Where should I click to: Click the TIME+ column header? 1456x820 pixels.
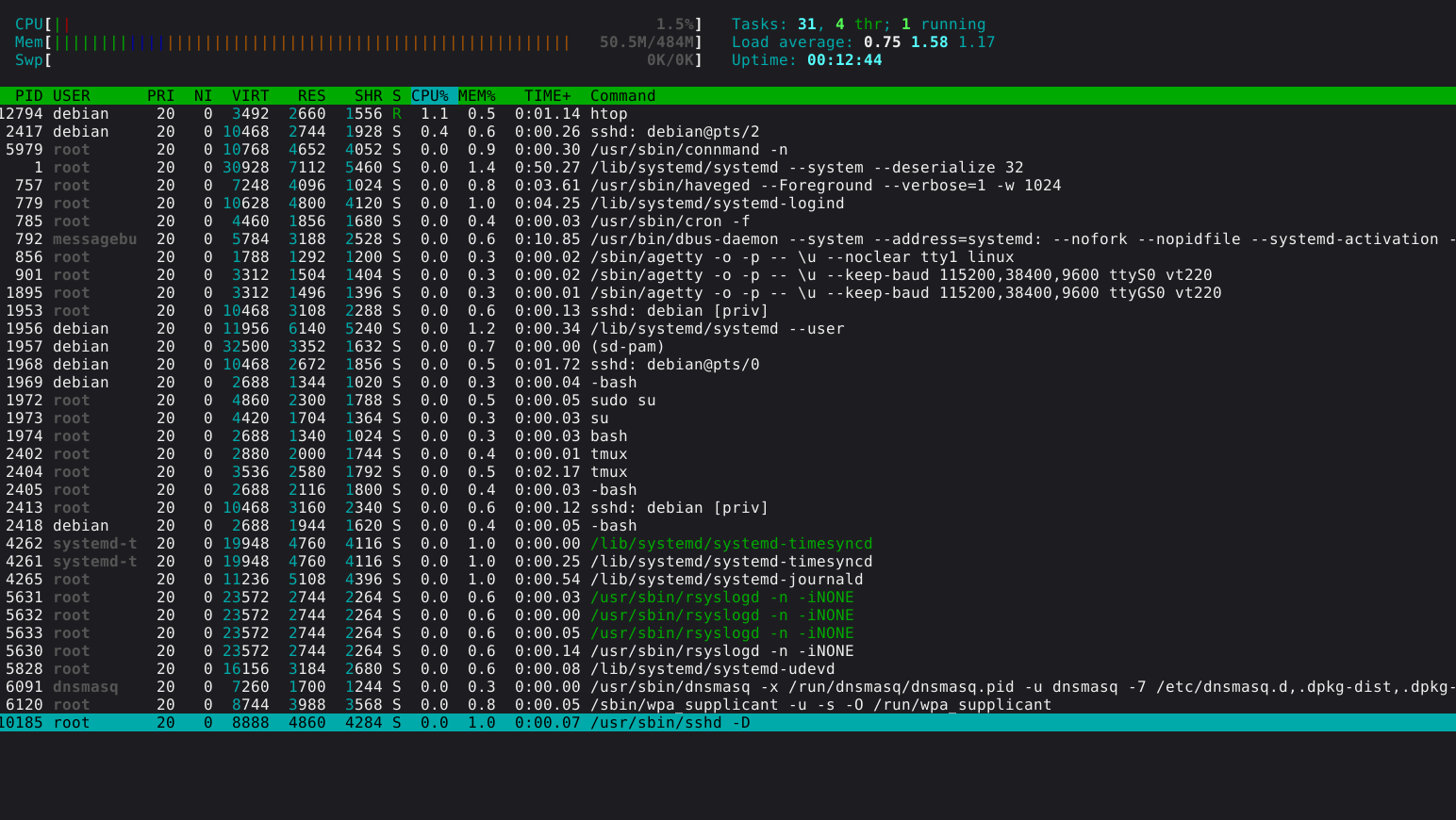pos(547,96)
